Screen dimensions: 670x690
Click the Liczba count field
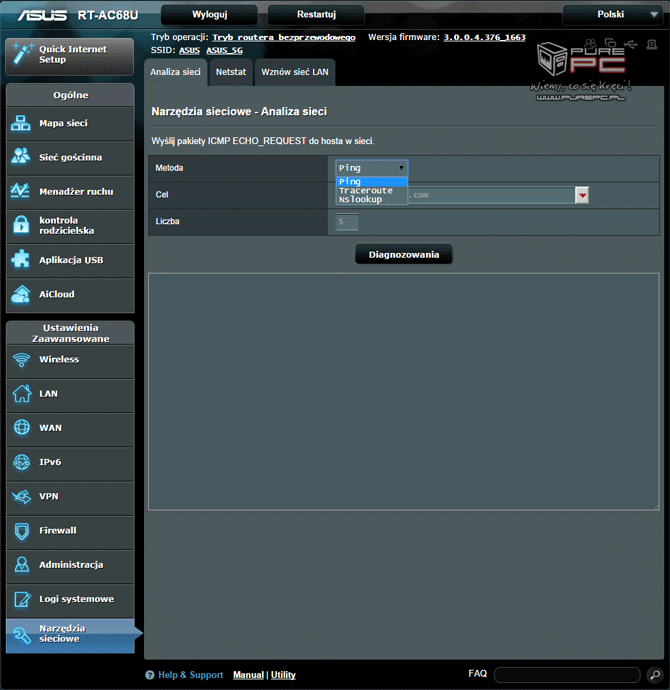click(x=347, y=222)
